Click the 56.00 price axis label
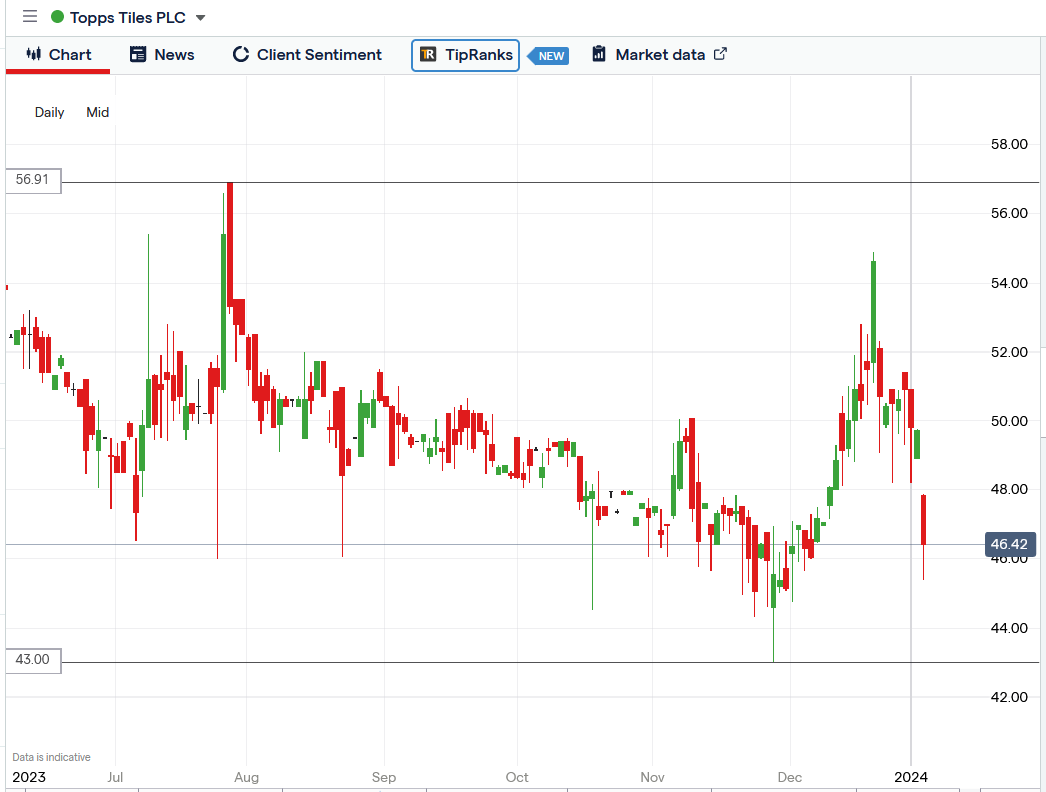This screenshot has height=792, width=1046. tap(1009, 214)
